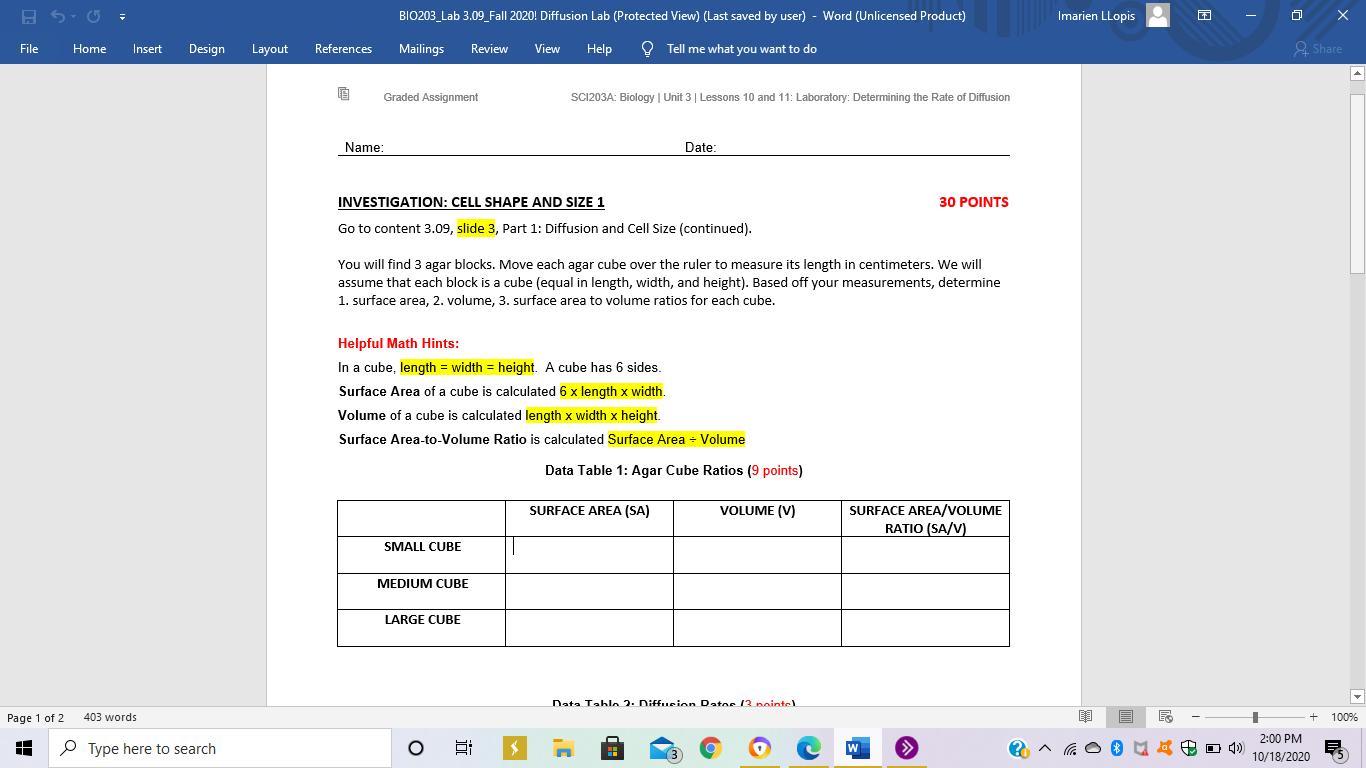Select the Design tab
This screenshot has height=768, width=1366.
point(206,49)
